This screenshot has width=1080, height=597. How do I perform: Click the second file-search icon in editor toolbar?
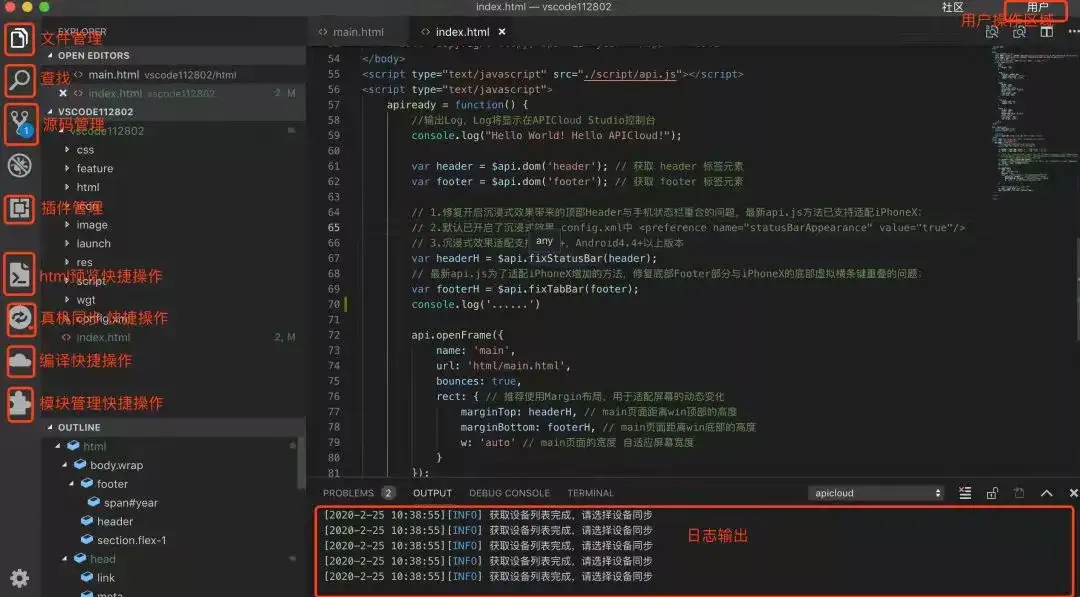click(1020, 32)
